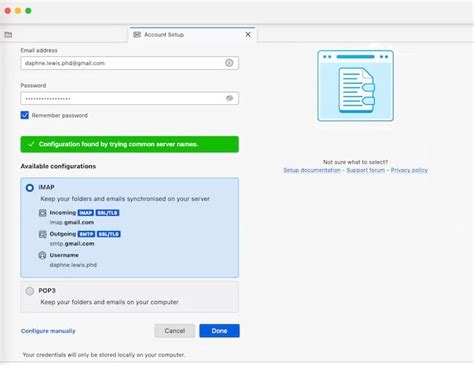Click the yellow minimize window button
Screen dimensions: 474x365
18,11
